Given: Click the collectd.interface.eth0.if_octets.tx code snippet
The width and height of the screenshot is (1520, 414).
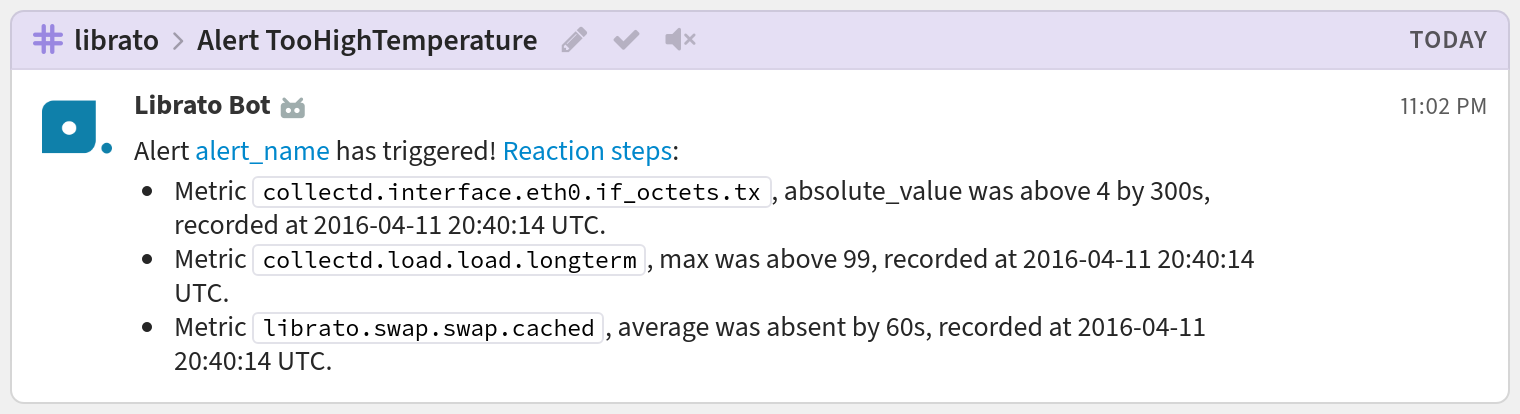Looking at the screenshot, I should pos(511,192).
